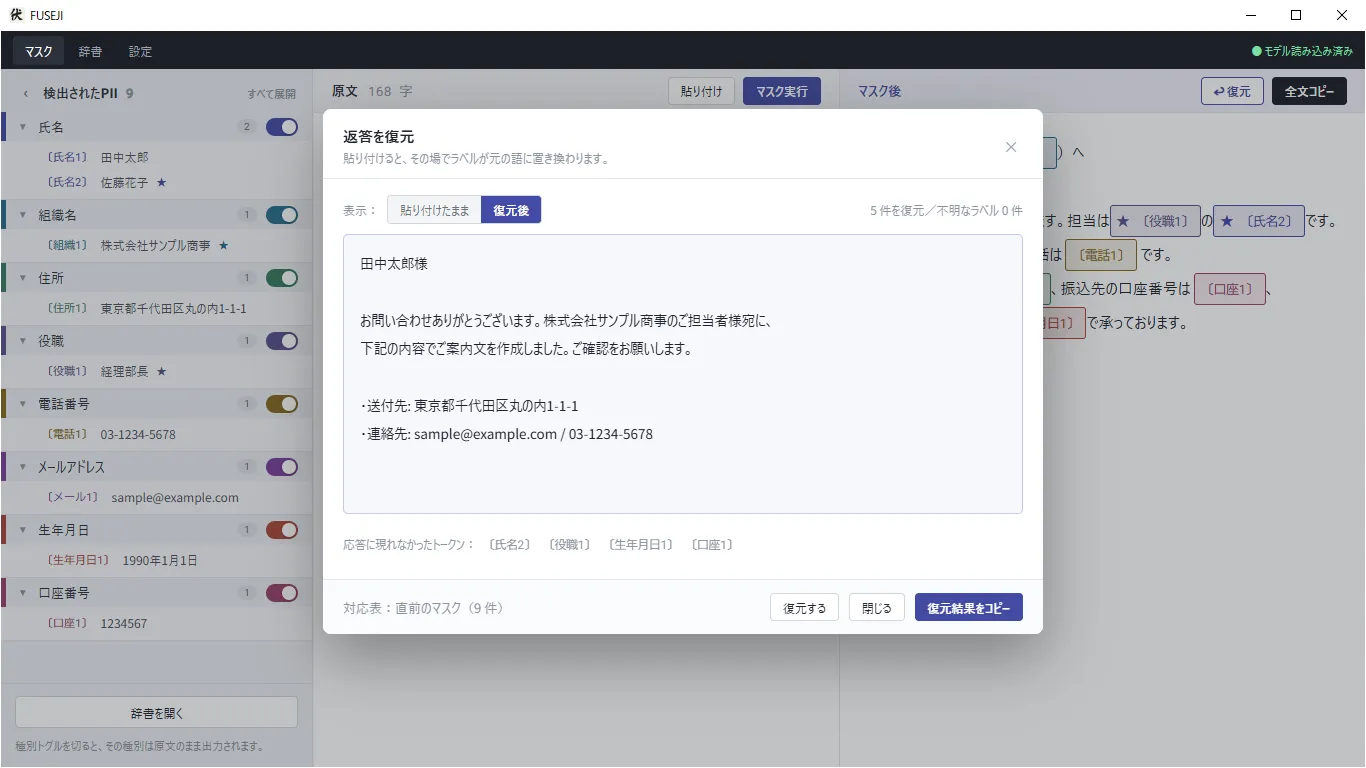Click the unused token 〔氏名2〕 below reply
The height and width of the screenshot is (768, 1366).
pyautogui.click(x=509, y=545)
